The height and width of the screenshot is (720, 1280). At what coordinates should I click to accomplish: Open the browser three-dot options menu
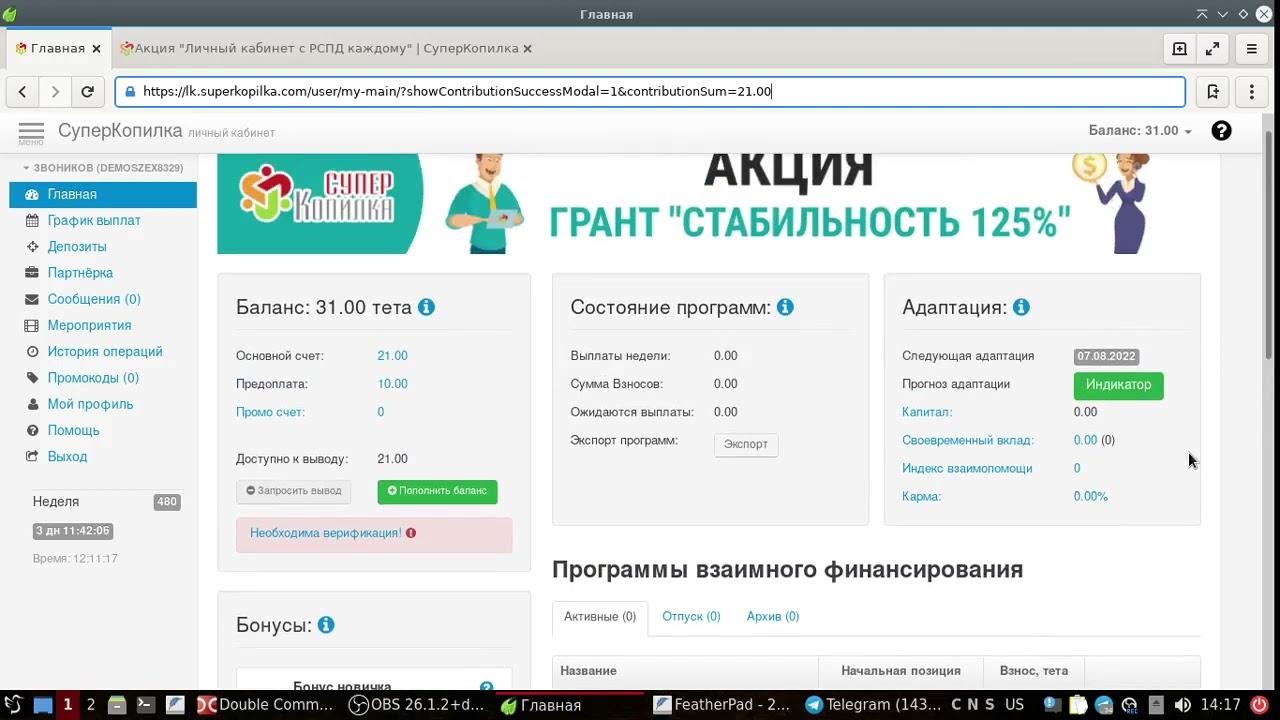pos(1252,92)
